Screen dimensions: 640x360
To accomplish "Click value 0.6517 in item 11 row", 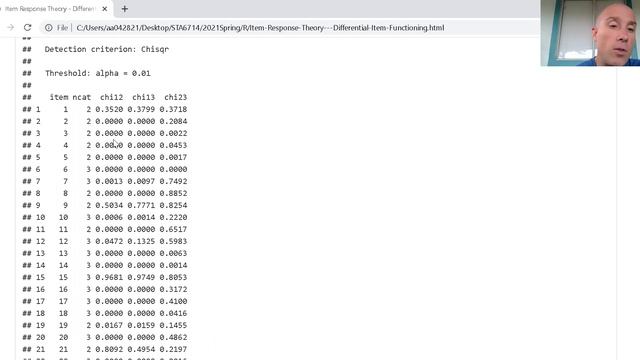I will tap(173, 229).
